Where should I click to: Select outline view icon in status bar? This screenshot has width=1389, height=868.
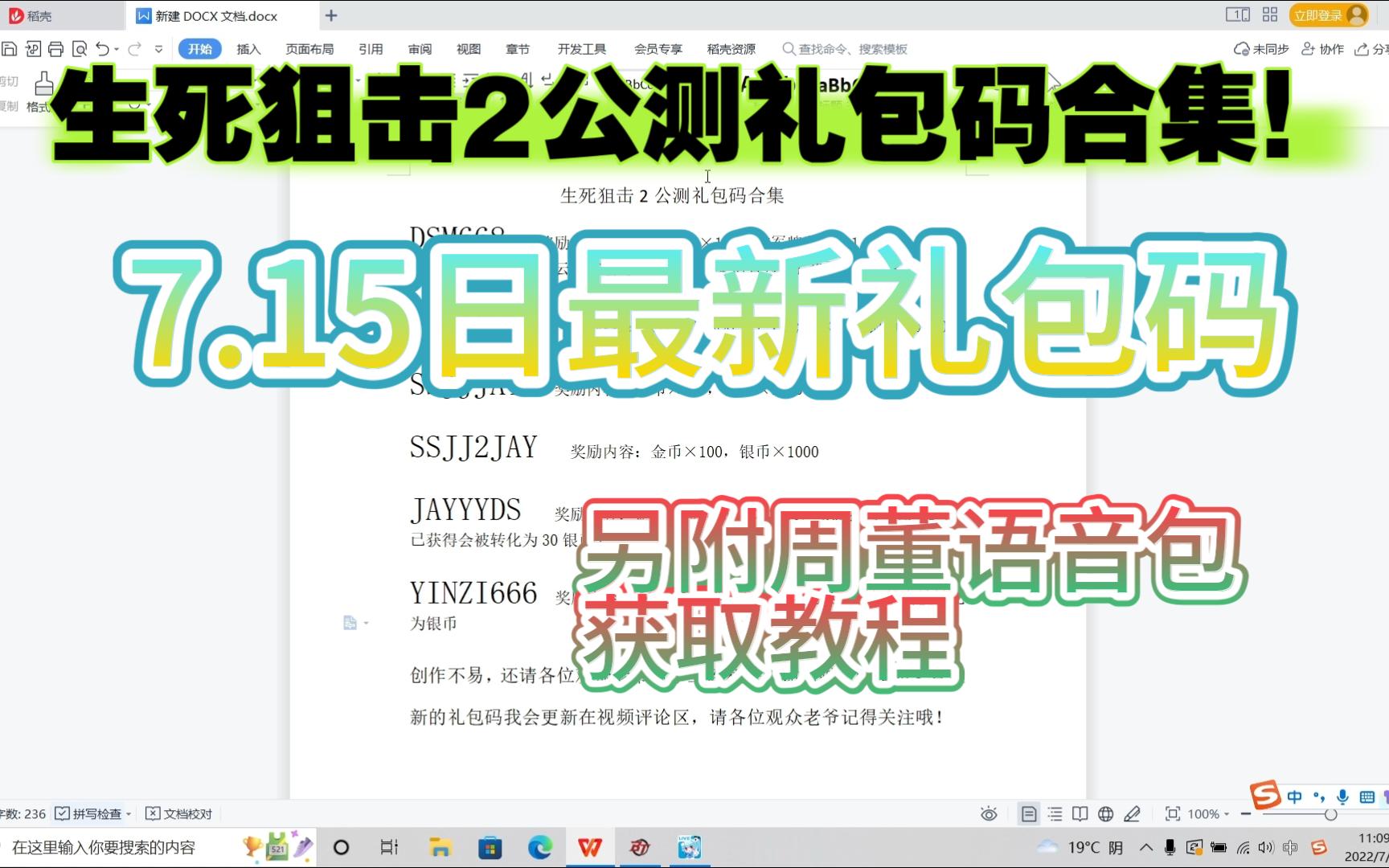pyautogui.click(x=1055, y=814)
